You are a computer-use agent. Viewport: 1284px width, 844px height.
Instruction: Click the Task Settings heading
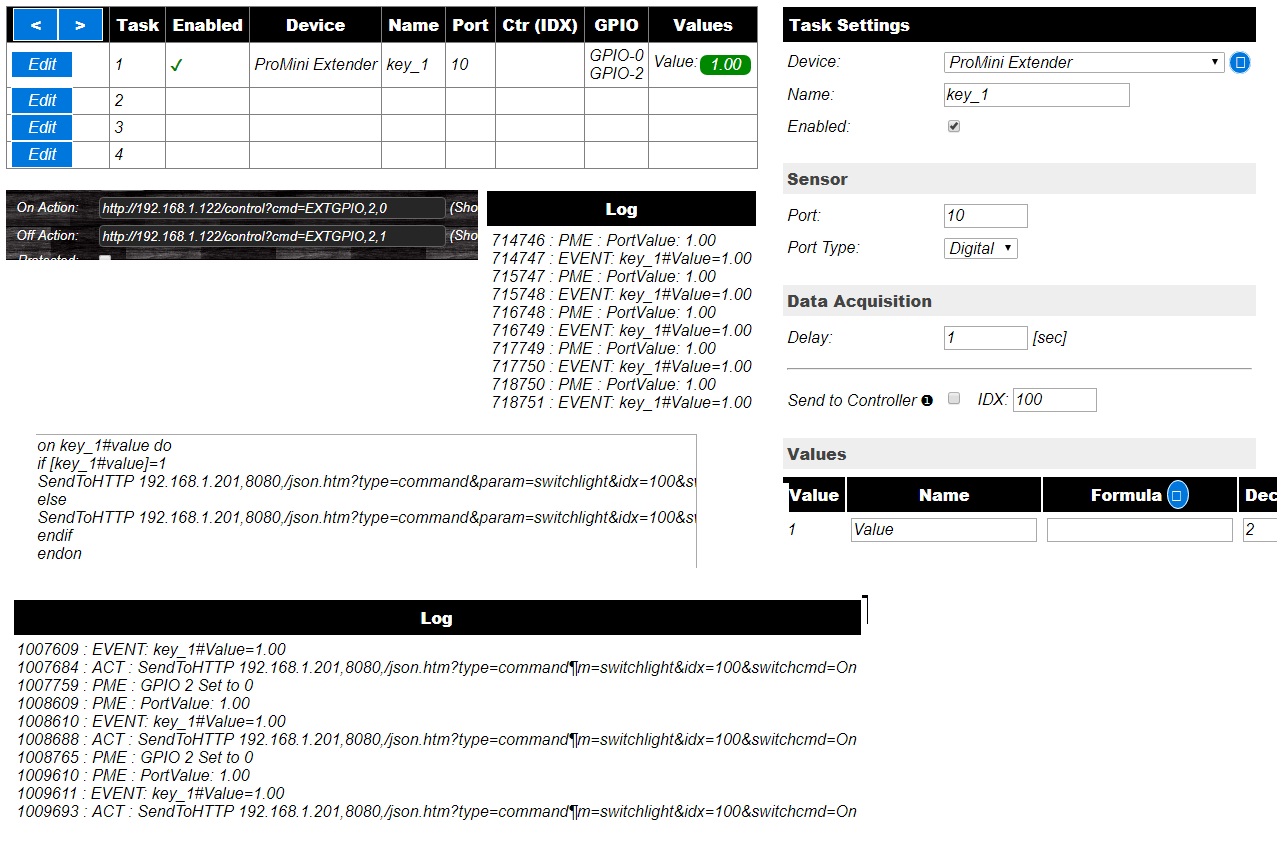pyautogui.click(x=849, y=25)
